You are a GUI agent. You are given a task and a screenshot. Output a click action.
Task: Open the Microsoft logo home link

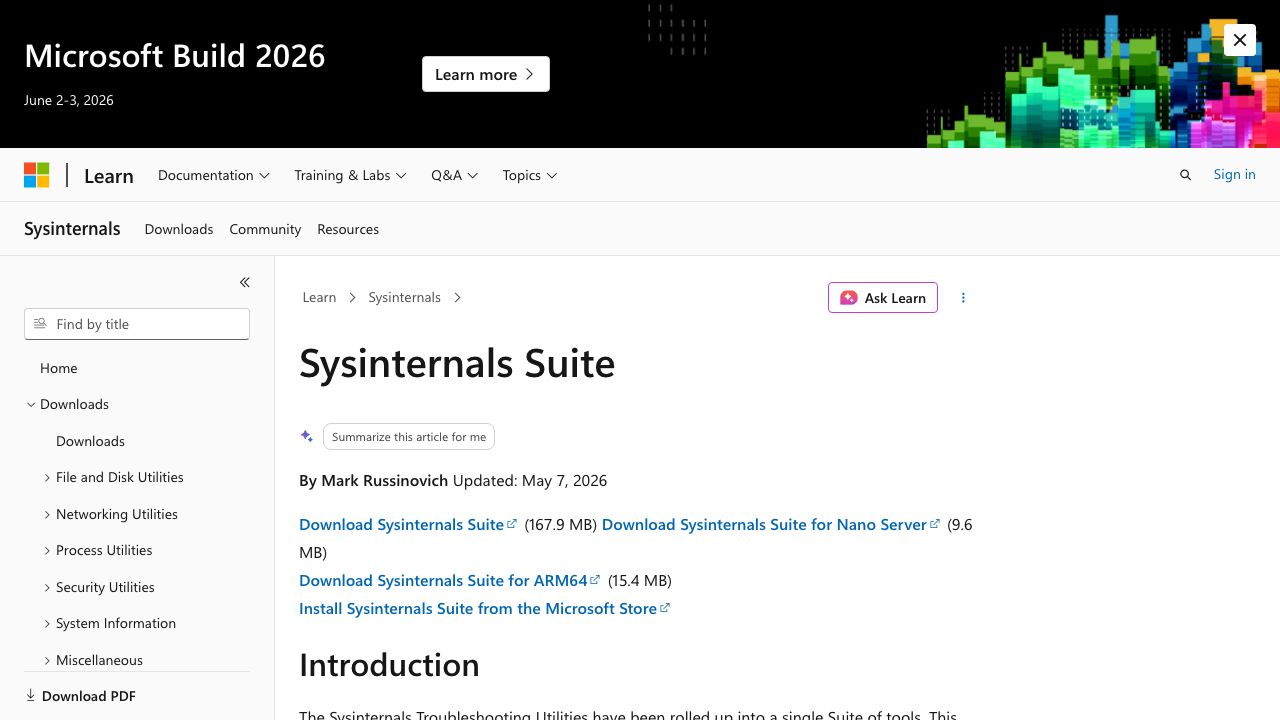click(x=37, y=175)
